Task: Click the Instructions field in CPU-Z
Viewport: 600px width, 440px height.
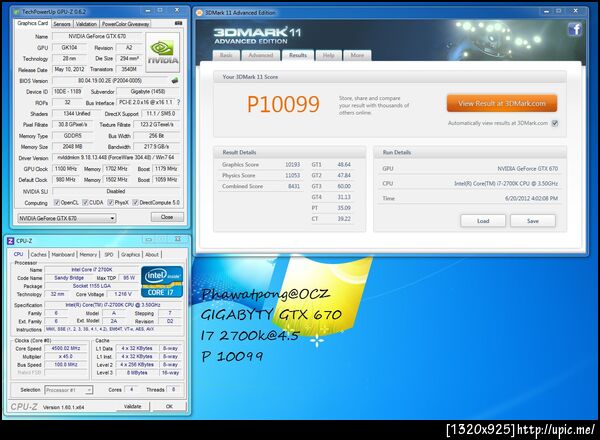Action: [x=112, y=329]
